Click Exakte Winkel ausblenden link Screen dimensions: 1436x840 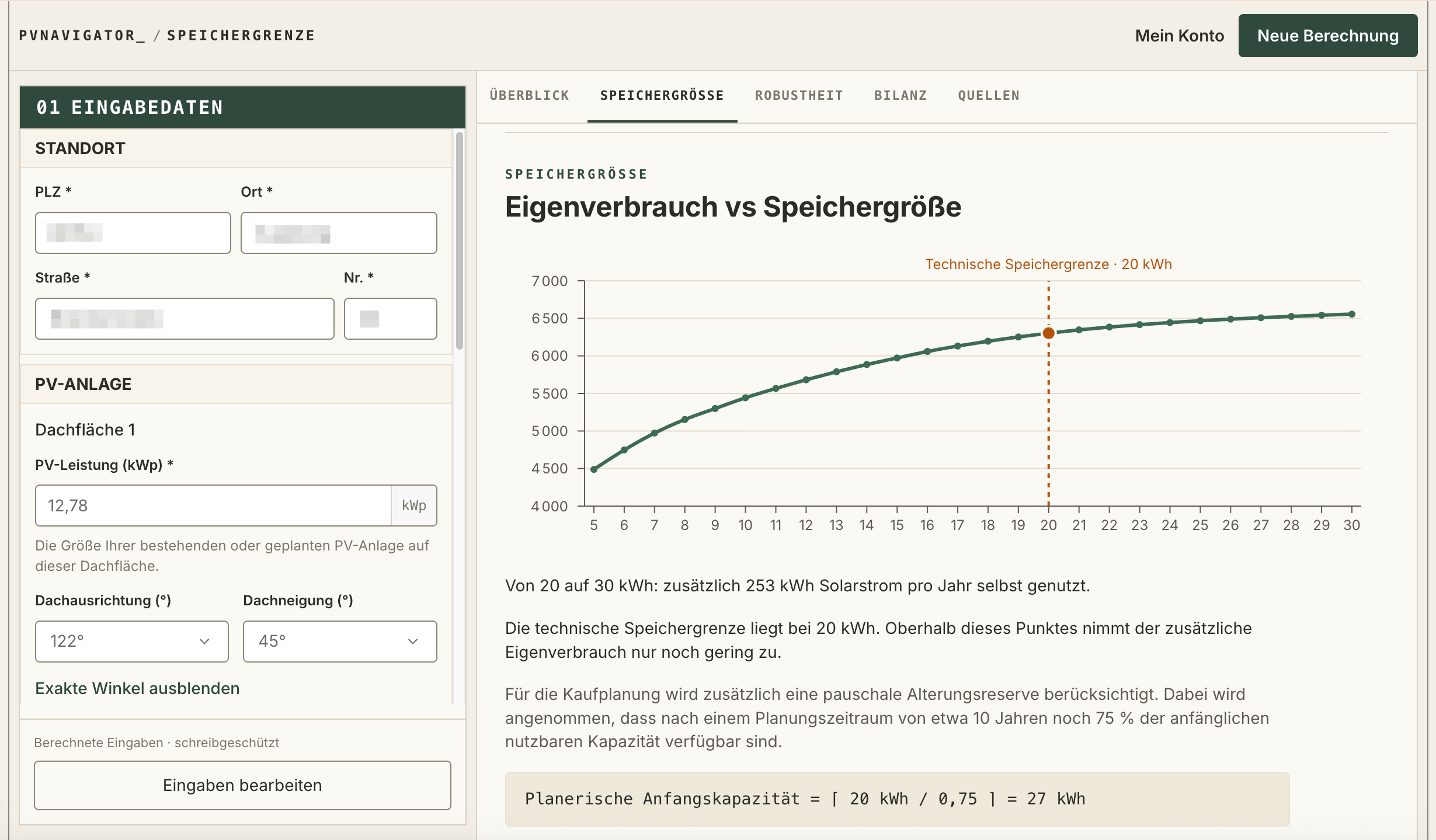coord(137,688)
